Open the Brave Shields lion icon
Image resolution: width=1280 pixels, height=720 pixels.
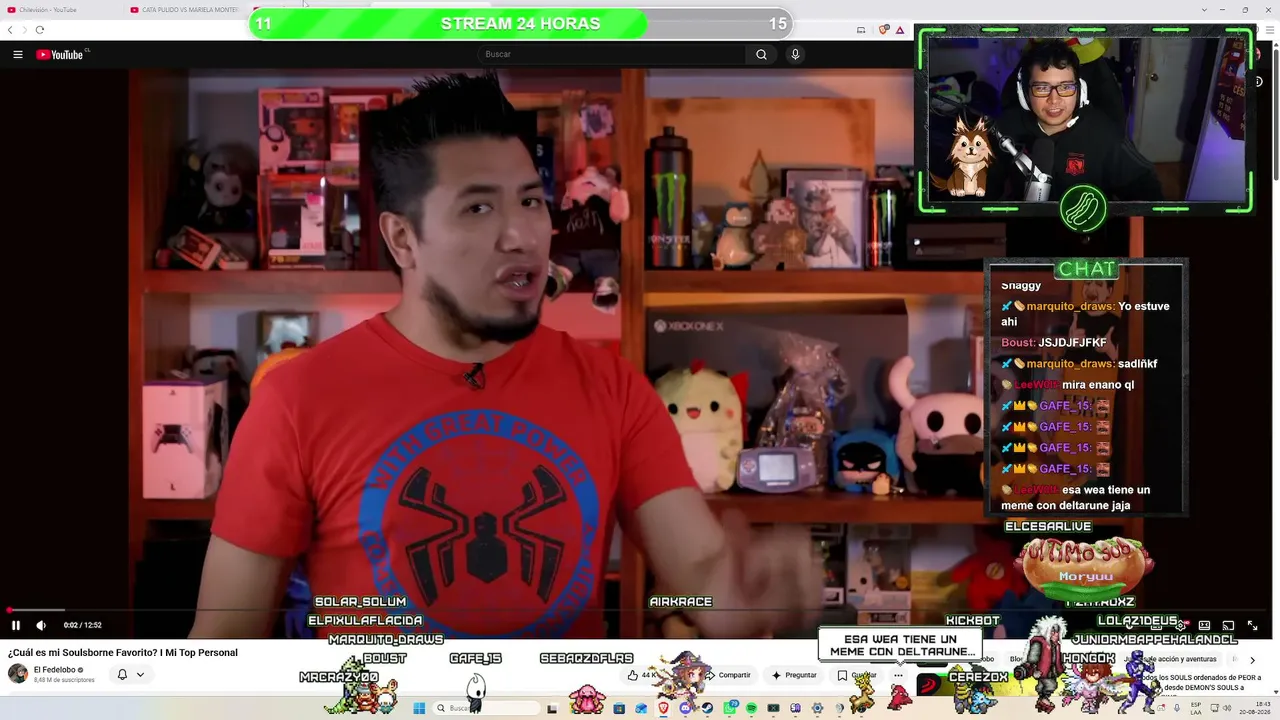[x=884, y=30]
